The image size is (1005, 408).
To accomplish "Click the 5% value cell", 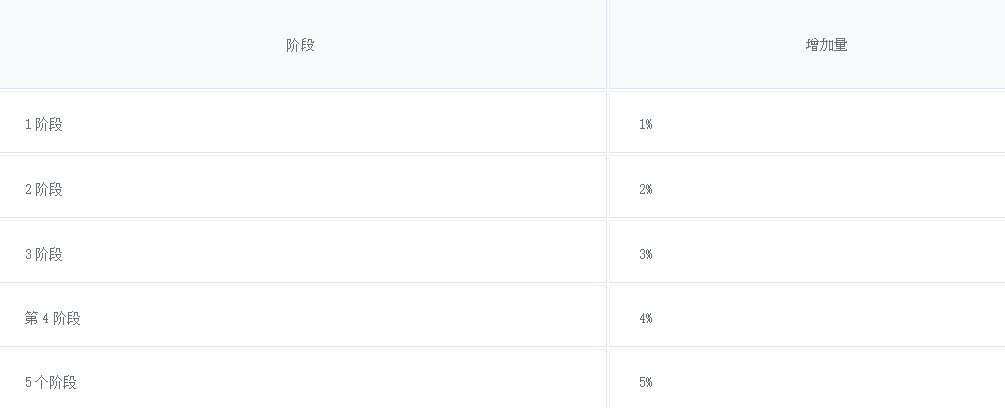I will pos(646,382).
